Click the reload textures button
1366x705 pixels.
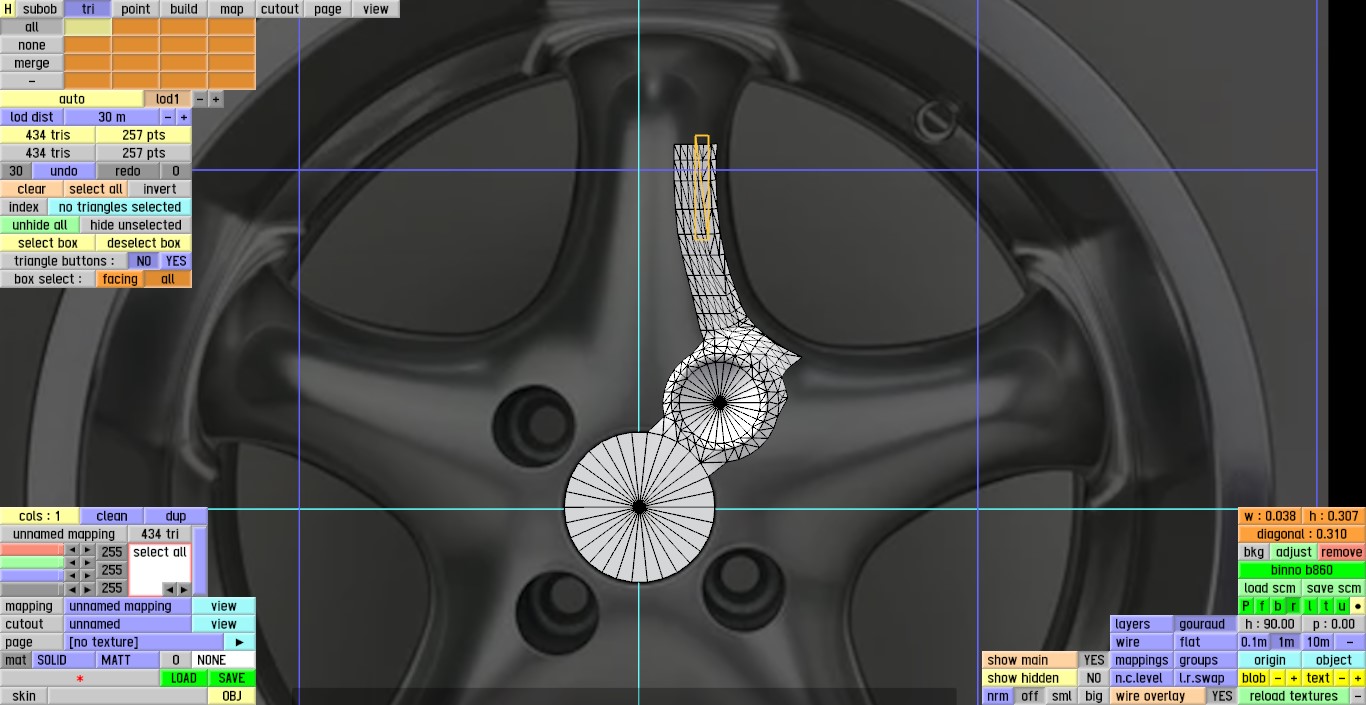coord(1294,696)
